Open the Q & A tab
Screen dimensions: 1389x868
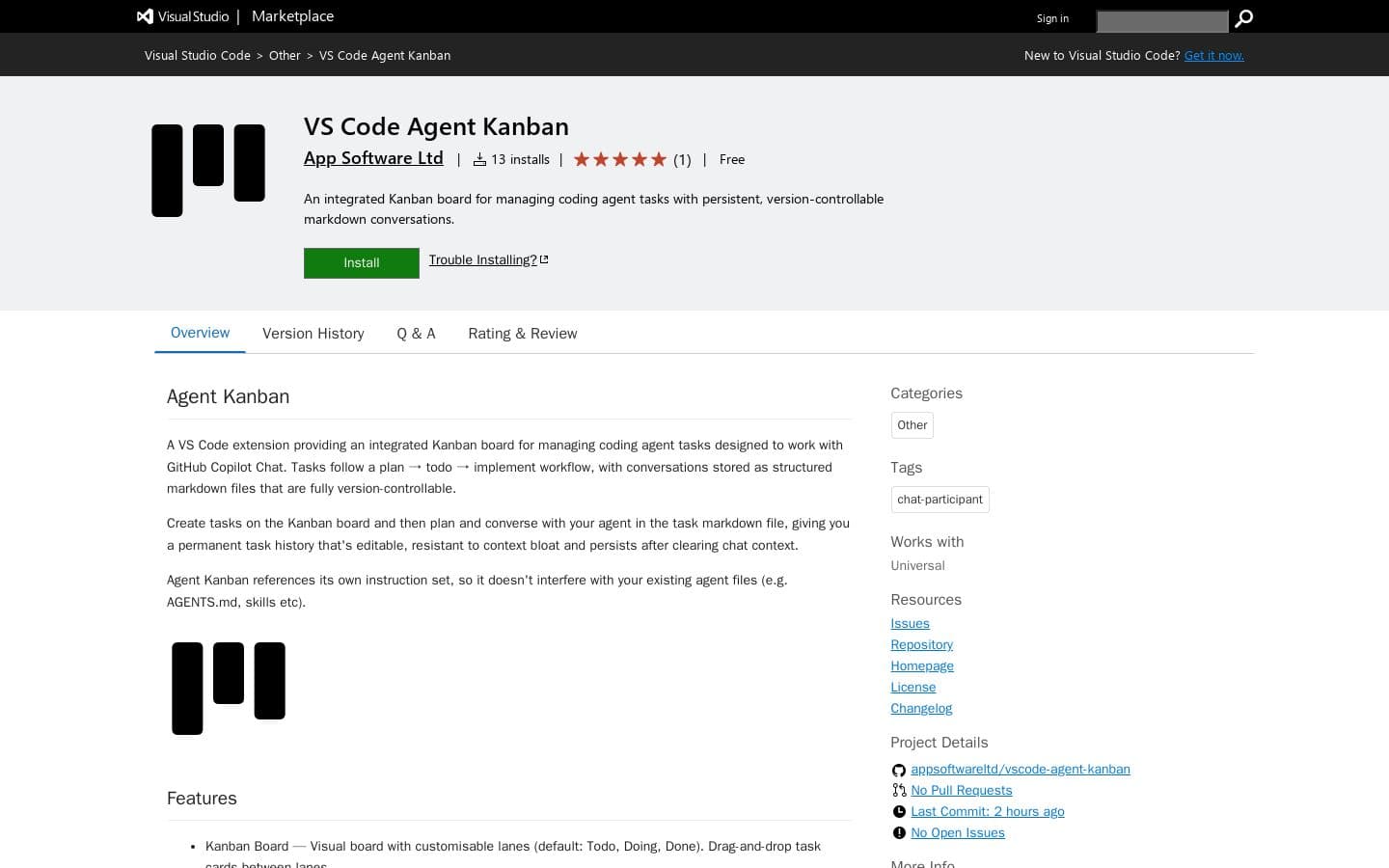click(x=416, y=334)
